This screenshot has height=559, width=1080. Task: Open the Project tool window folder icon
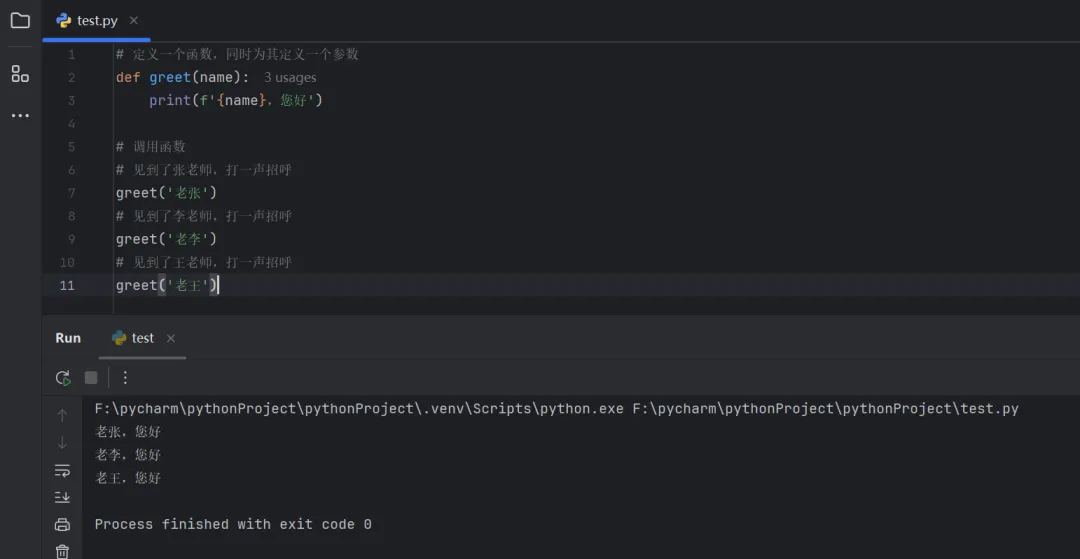[x=20, y=20]
